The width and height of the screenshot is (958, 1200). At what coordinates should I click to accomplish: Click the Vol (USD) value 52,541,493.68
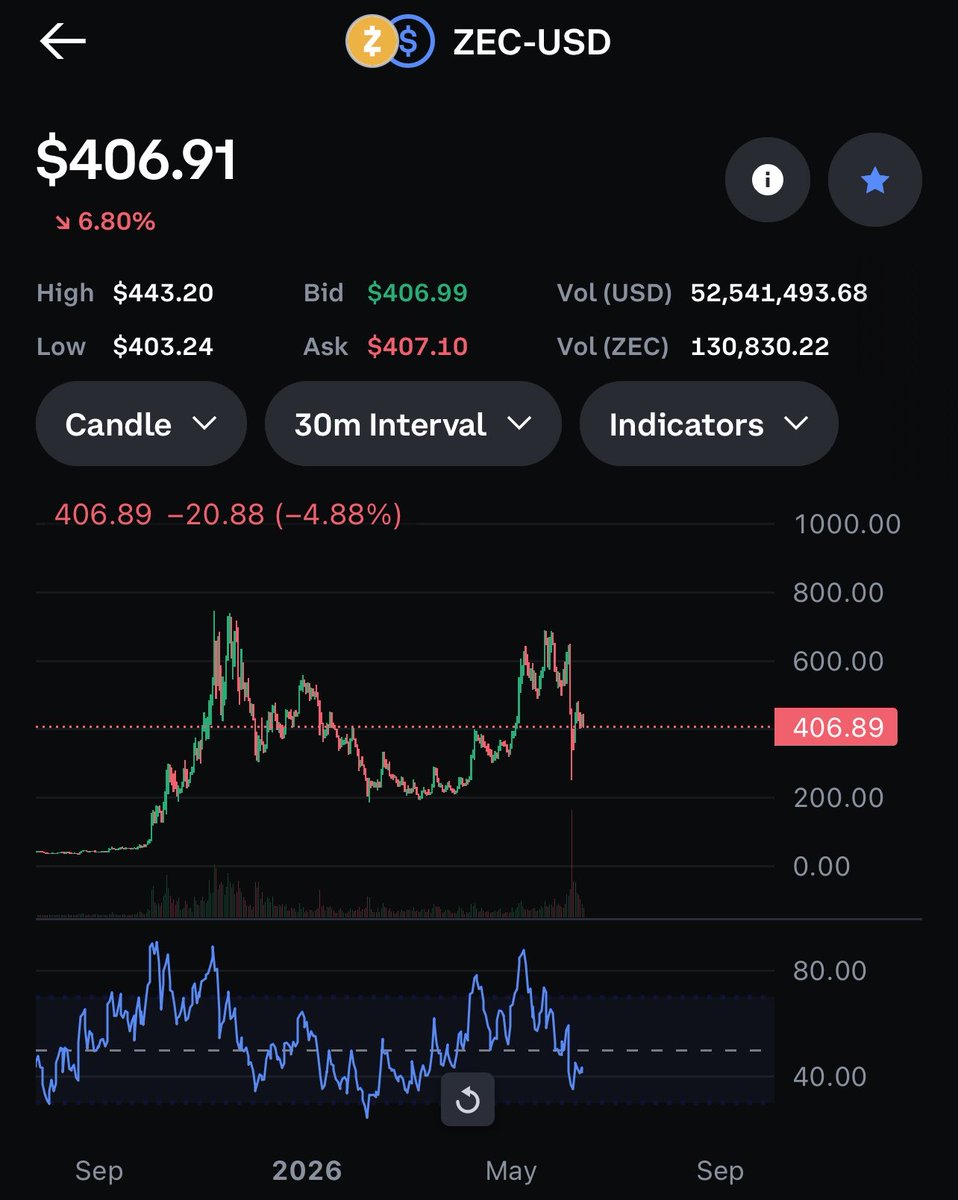click(779, 293)
